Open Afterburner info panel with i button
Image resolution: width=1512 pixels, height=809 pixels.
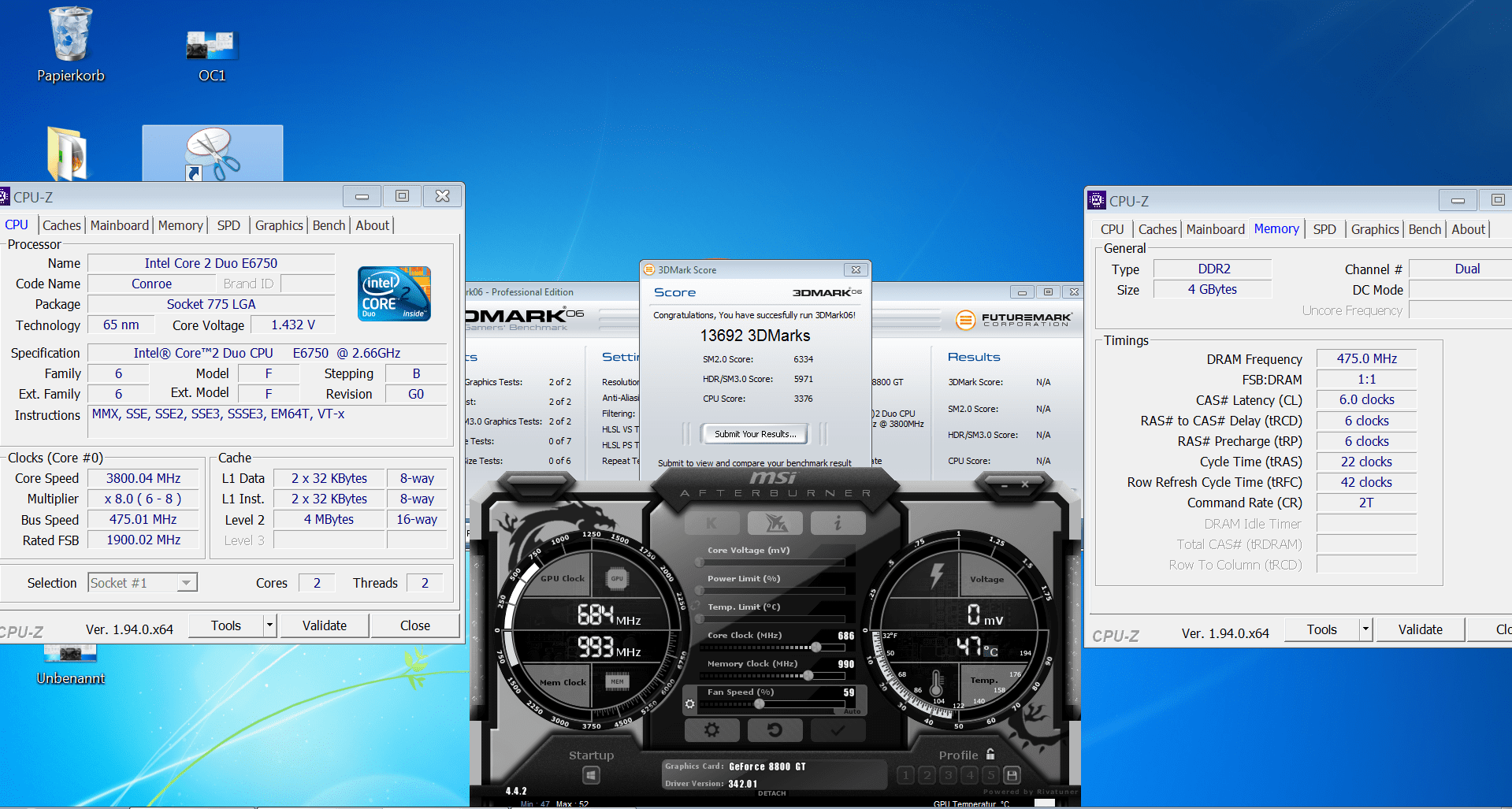[x=838, y=523]
